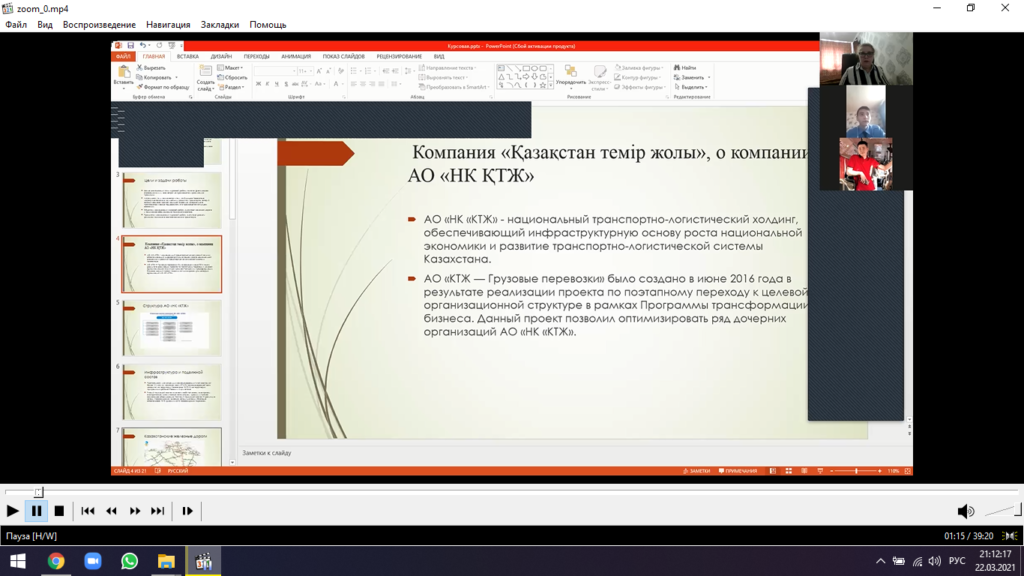Click the ПРИМЕЧАНИЯ status bar button
The image size is (1024, 576).
[x=738, y=471]
